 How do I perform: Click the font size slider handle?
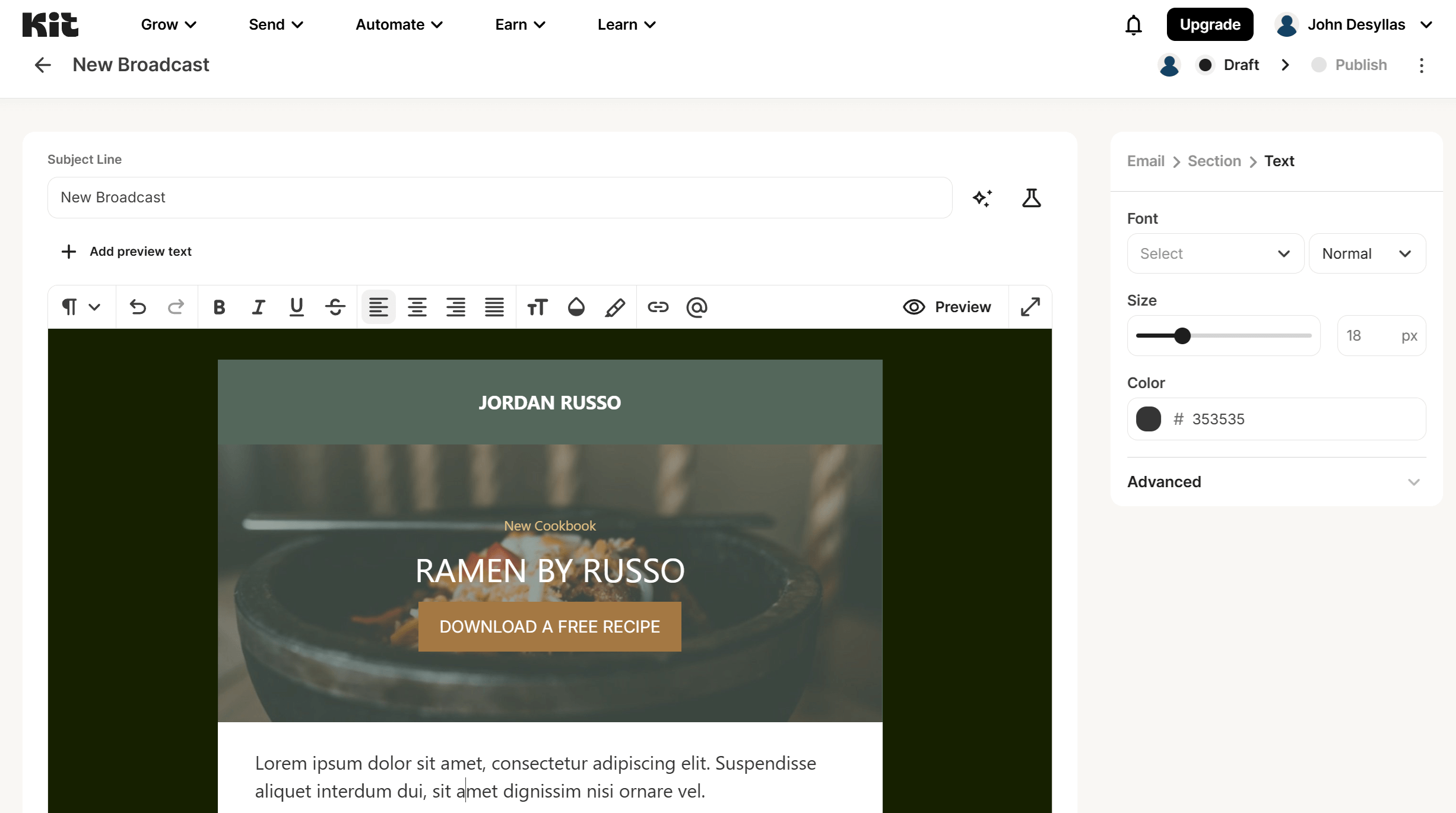click(1182, 336)
